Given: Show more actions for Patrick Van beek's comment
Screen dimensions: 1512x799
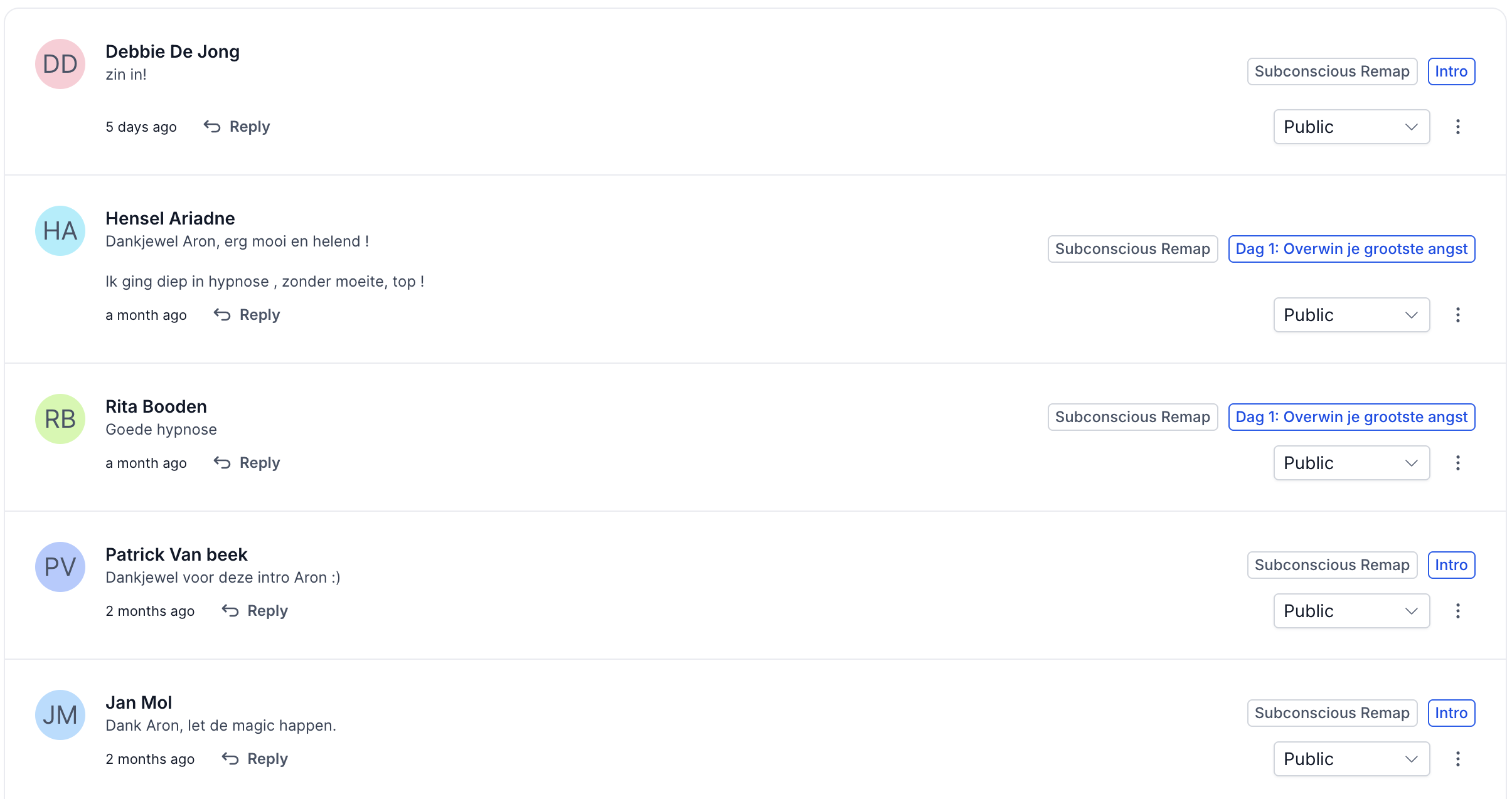Looking at the screenshot, I should pyautogui.click(x=1457, y=611).
